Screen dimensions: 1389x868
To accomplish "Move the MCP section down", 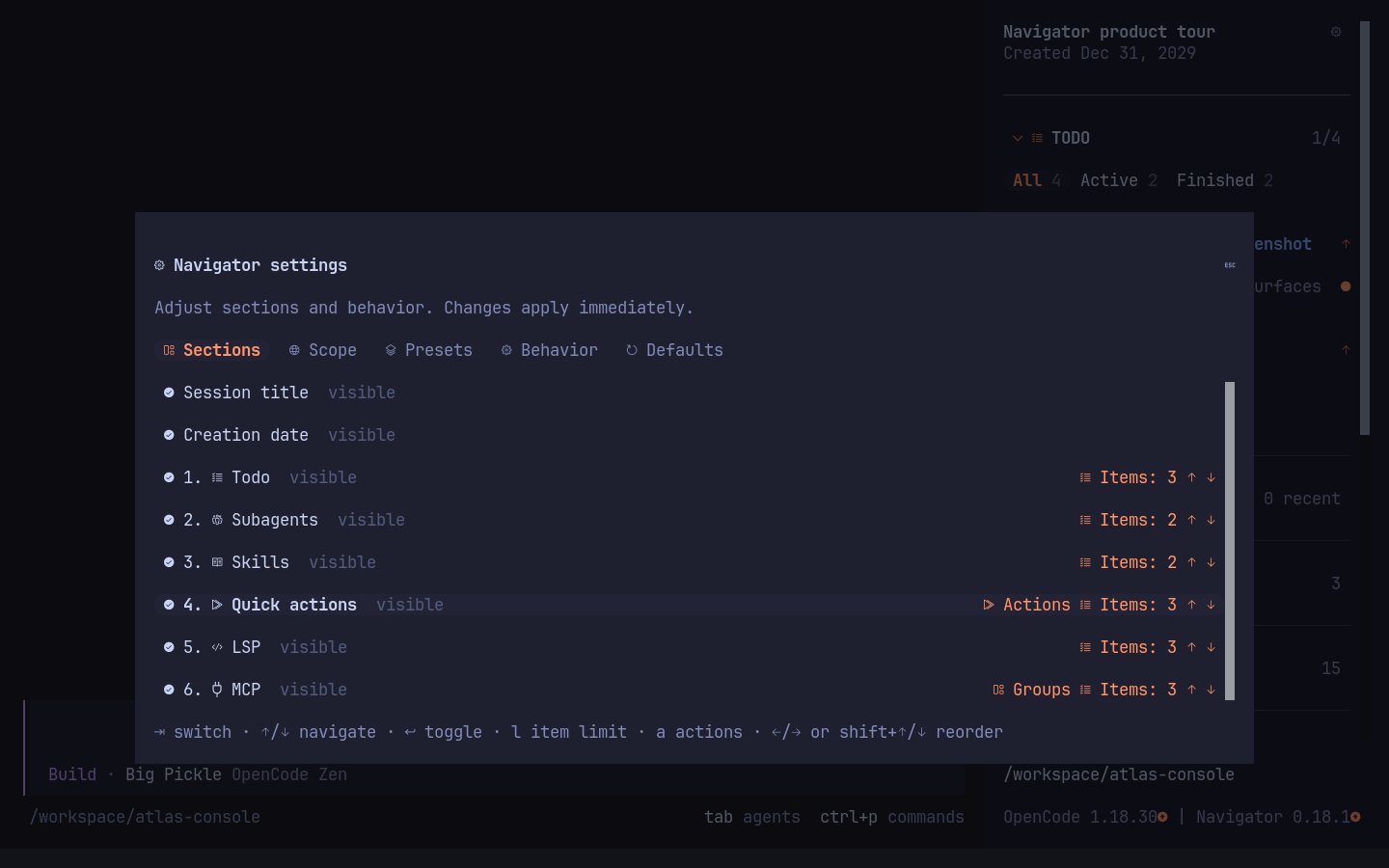I will (1211, 690).
